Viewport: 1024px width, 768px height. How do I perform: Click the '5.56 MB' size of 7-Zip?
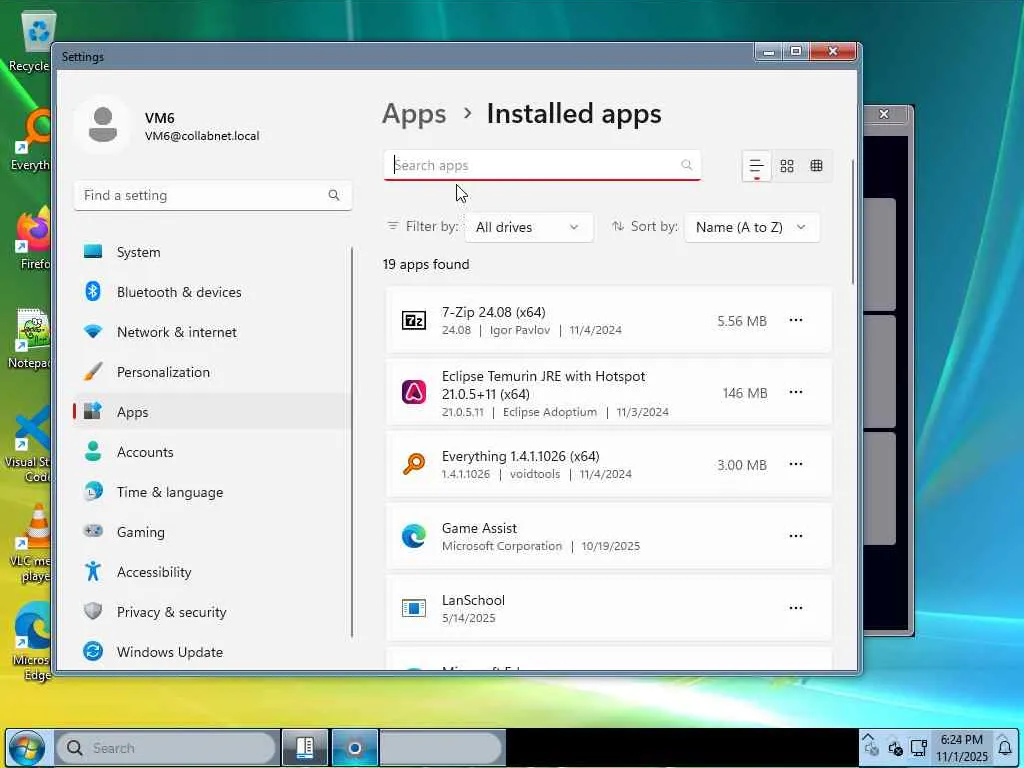[742, 321]
